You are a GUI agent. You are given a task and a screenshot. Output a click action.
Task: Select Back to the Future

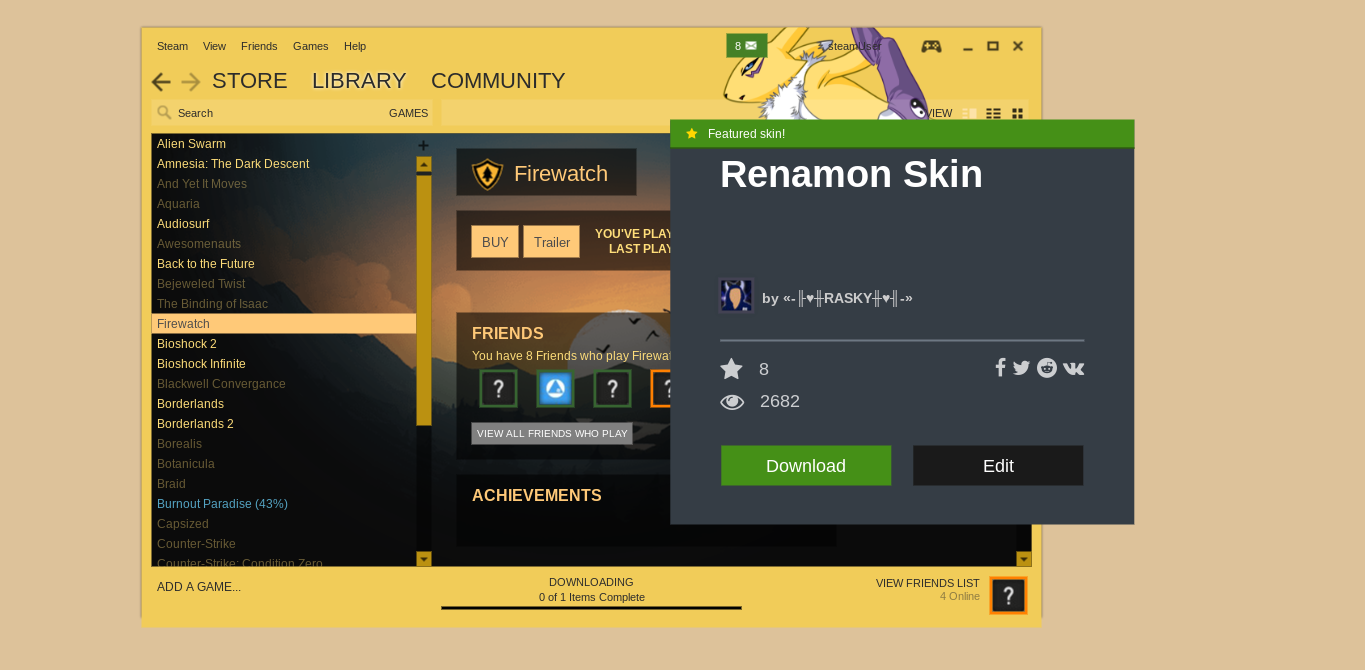pos(284,264)
